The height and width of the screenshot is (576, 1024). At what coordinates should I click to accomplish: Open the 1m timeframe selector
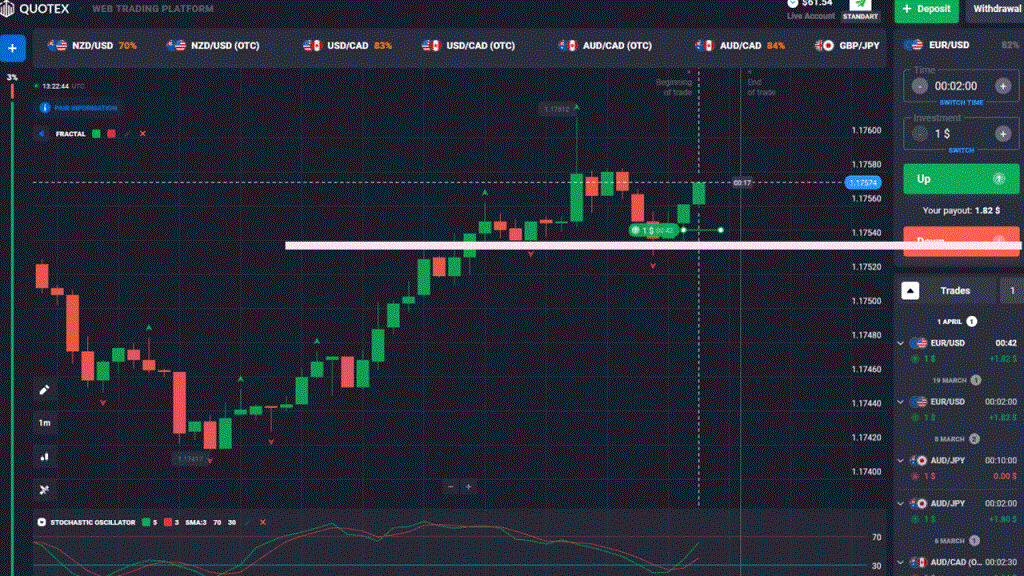point(44,423)
